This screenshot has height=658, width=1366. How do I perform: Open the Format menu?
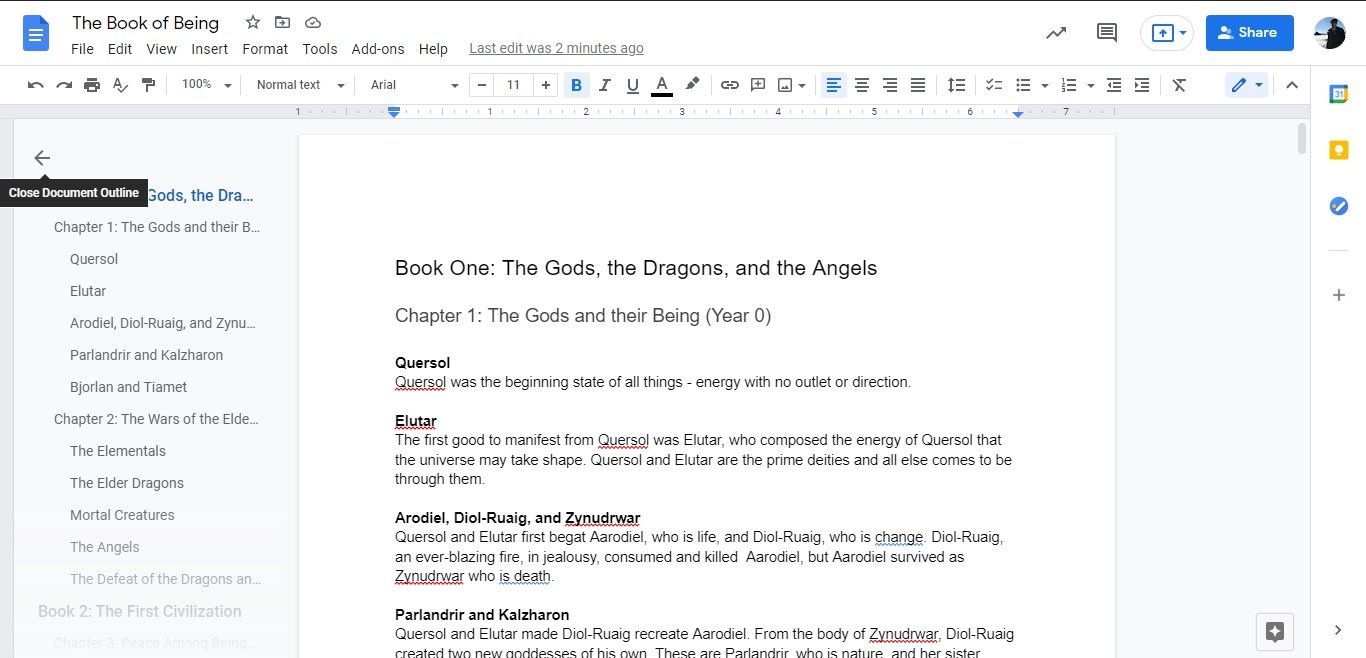point(264,48)
